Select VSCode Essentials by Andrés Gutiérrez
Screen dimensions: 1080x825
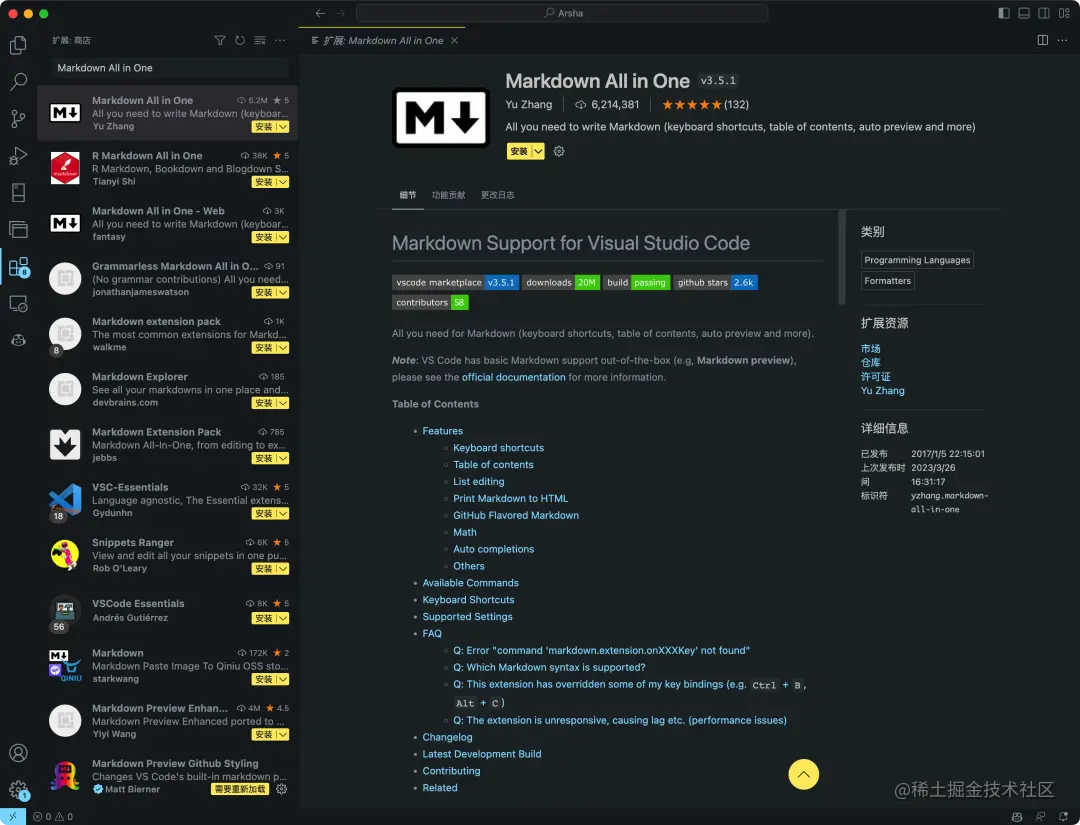point(167,611)
